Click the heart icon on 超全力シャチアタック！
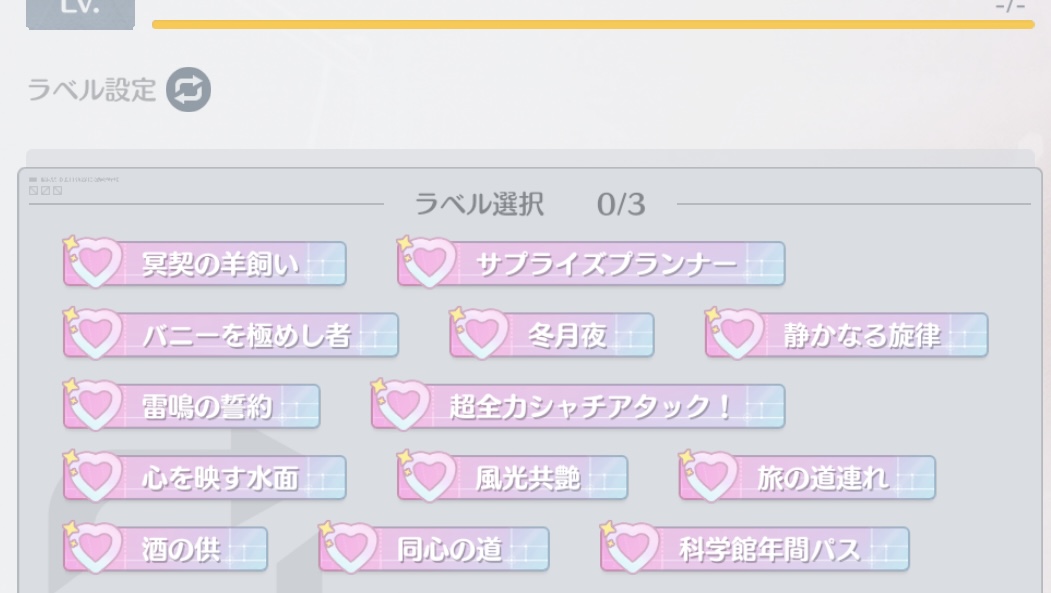This screenshot has height=593, width=1051. 401,406
